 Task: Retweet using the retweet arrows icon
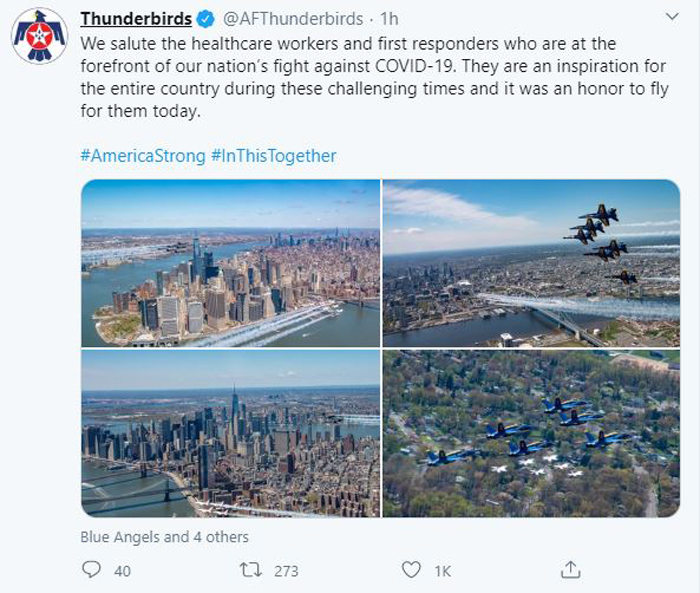(250, 570)
